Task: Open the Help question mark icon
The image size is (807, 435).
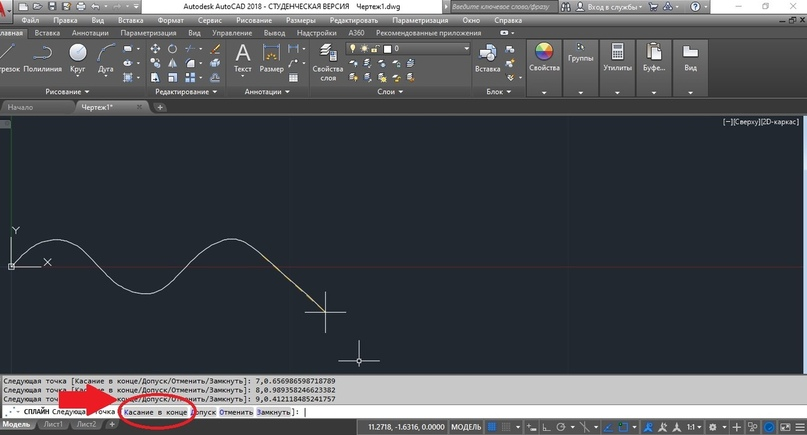Action: (x=695, y=7)
